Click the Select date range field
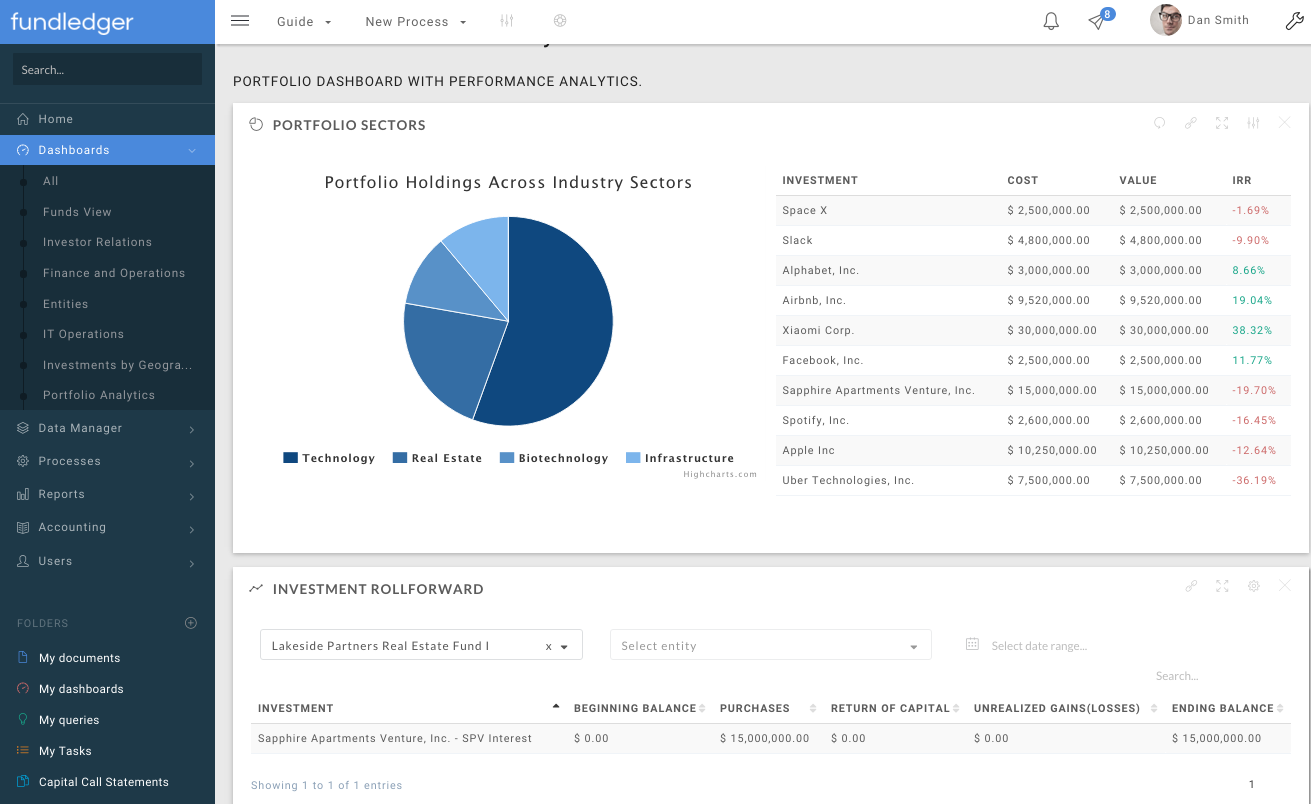1311x804 pixels. (1039, 646)
